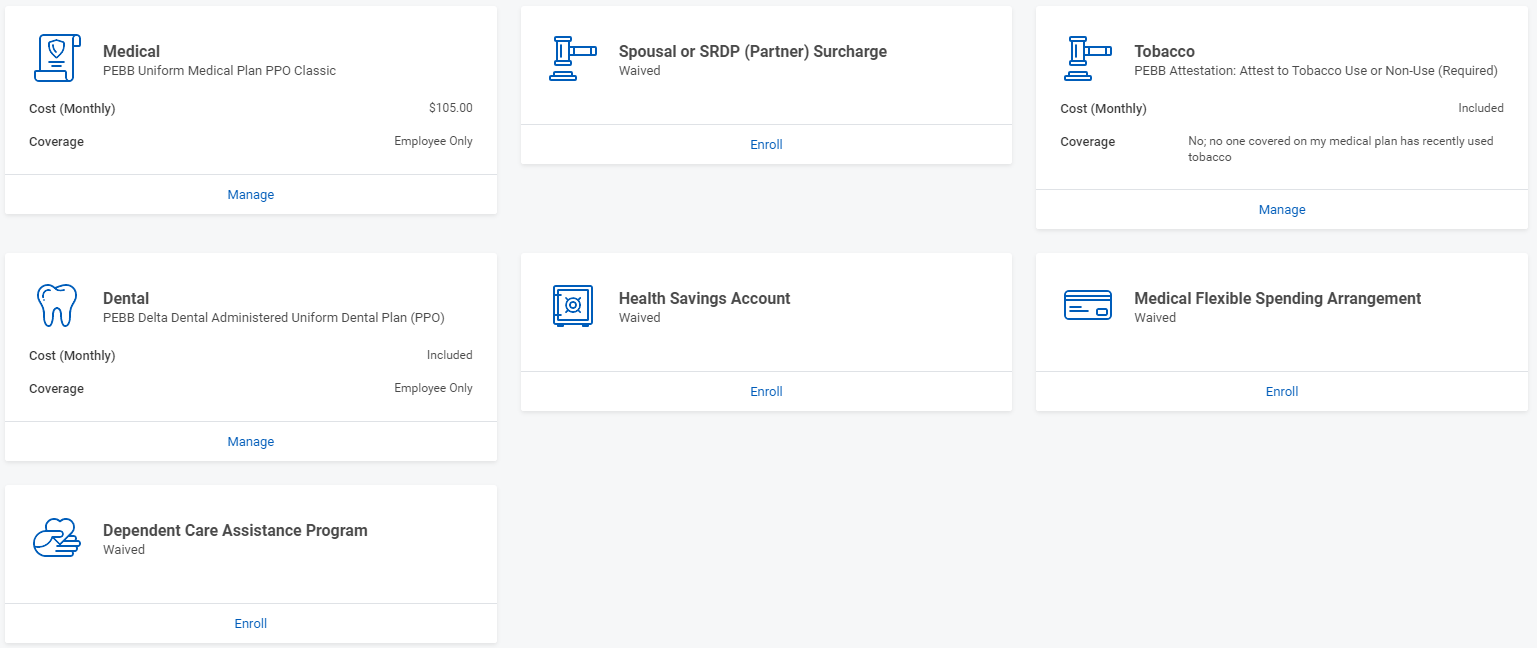Select the Tobacco card title

[1164, 51]
